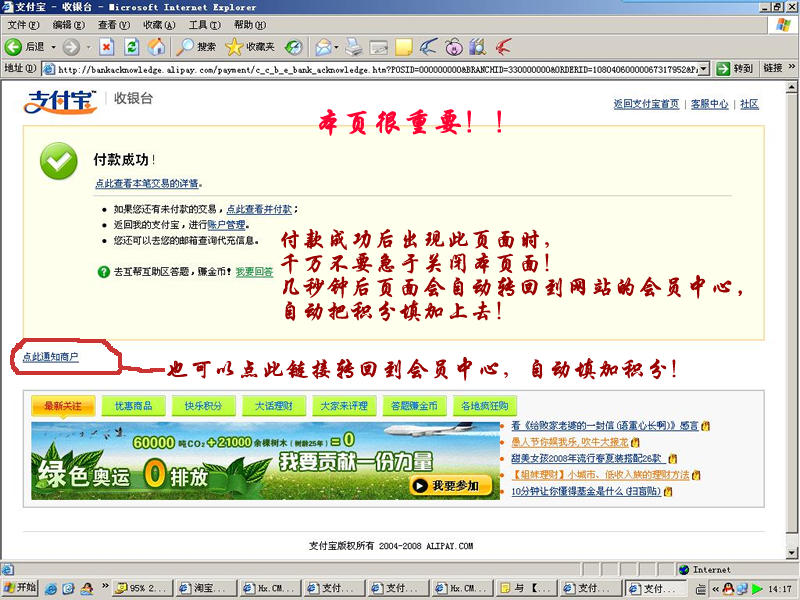Switch to 淘宝 taskbar window
Viewport: 800px width, 600px height.
(x=207, y=588)
